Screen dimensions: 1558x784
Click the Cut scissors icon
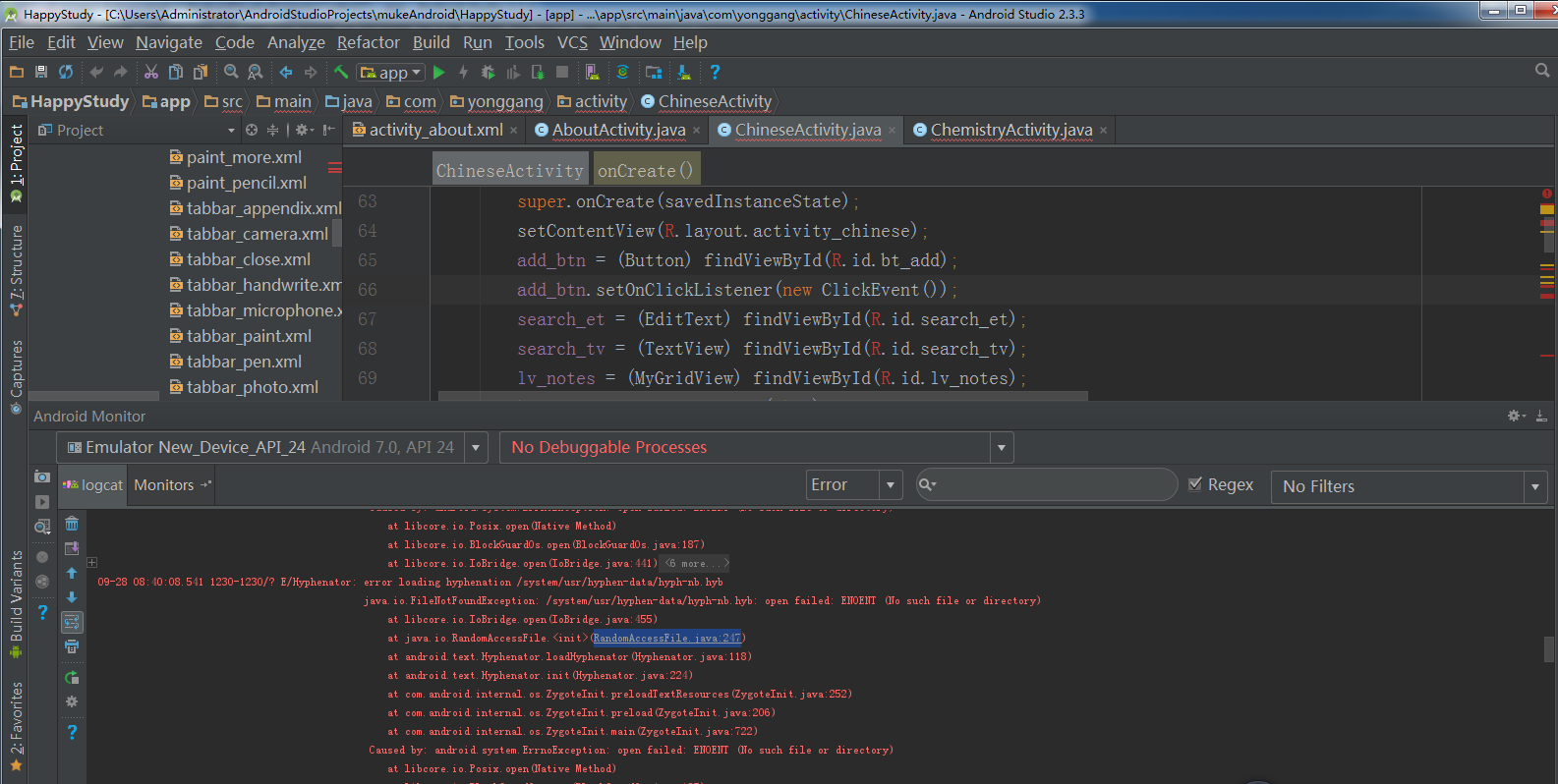[x=151, y=72]
